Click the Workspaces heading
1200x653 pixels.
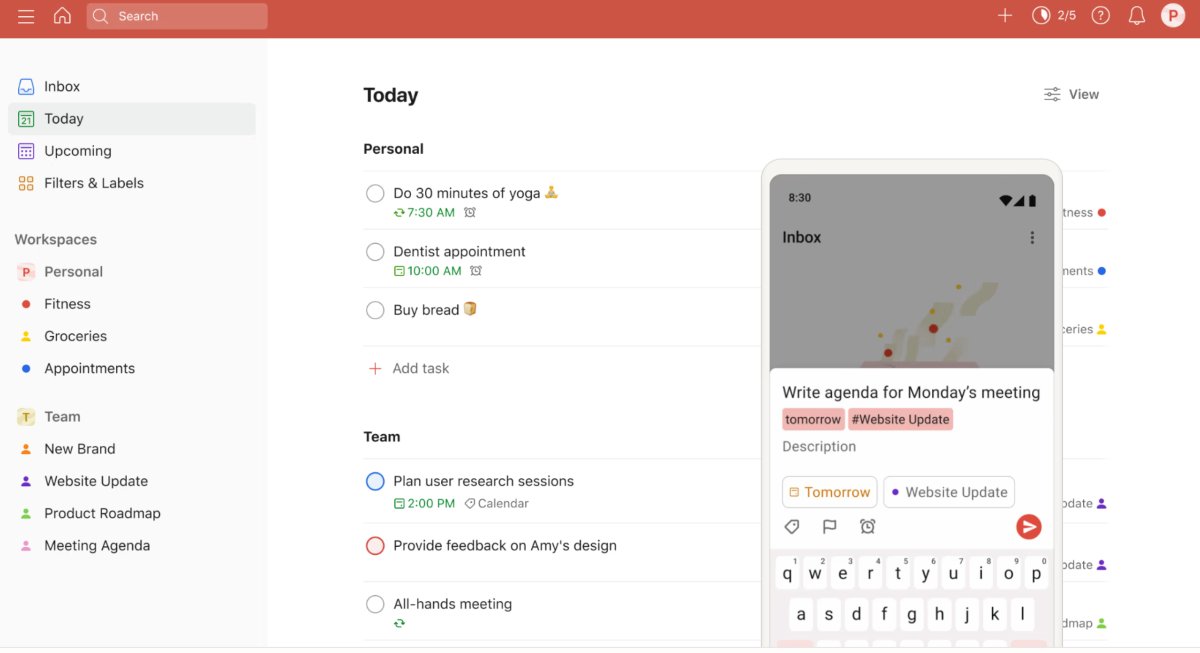56,240
